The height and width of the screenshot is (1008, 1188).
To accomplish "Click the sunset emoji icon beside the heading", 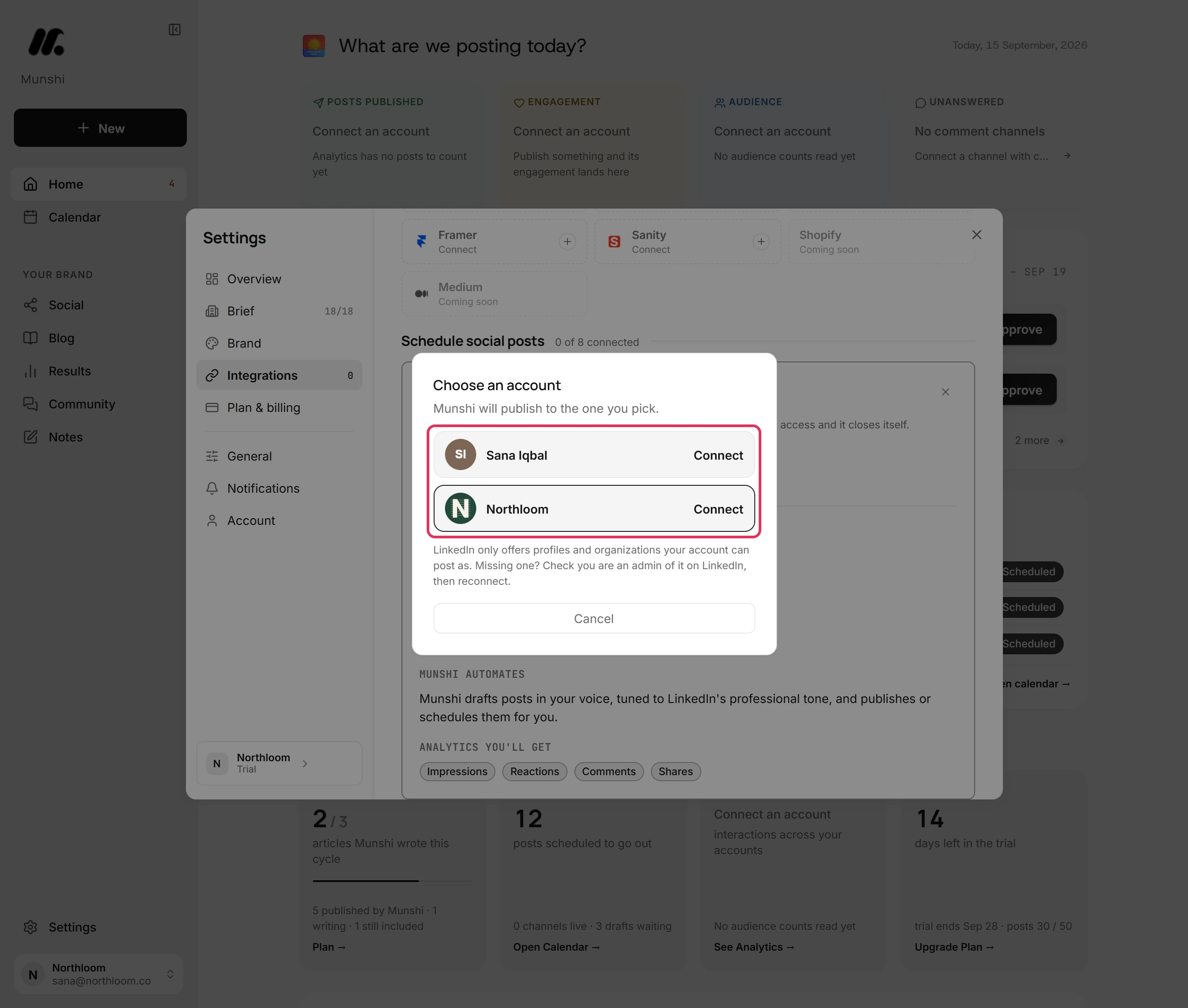I will click(314, 46).
